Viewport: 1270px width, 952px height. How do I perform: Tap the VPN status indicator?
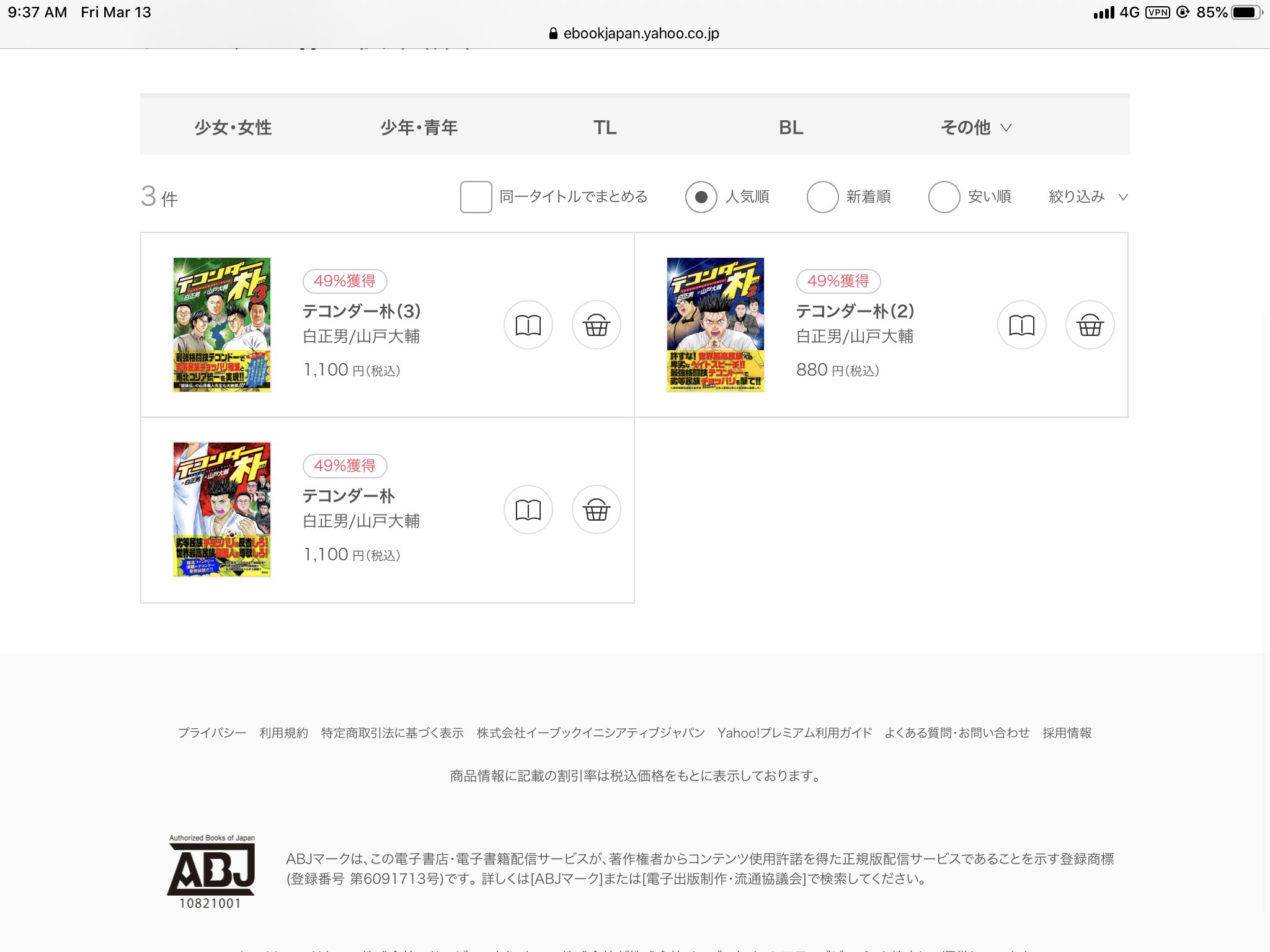click(1157, 12)
